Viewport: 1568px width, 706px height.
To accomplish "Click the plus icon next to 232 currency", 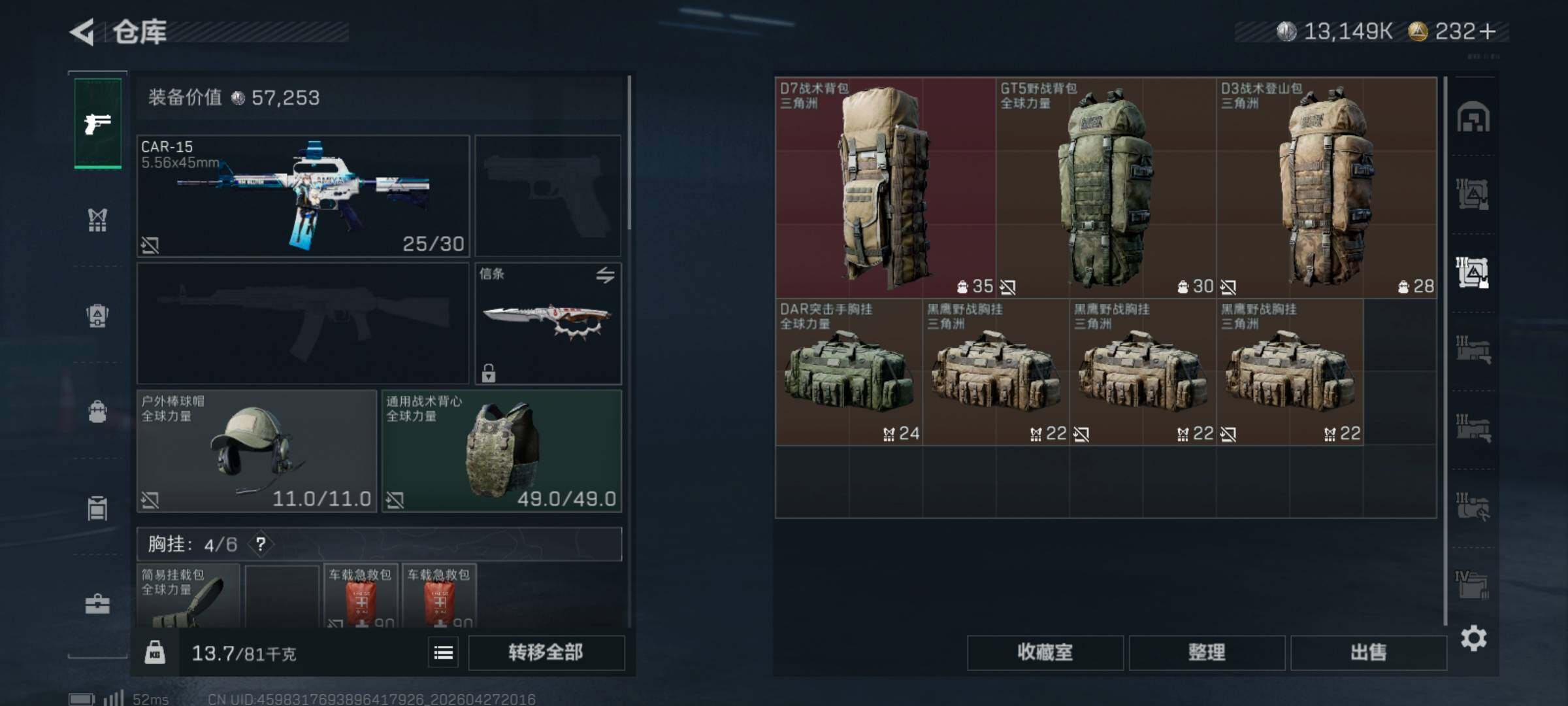I will (x=1488, y=31).
